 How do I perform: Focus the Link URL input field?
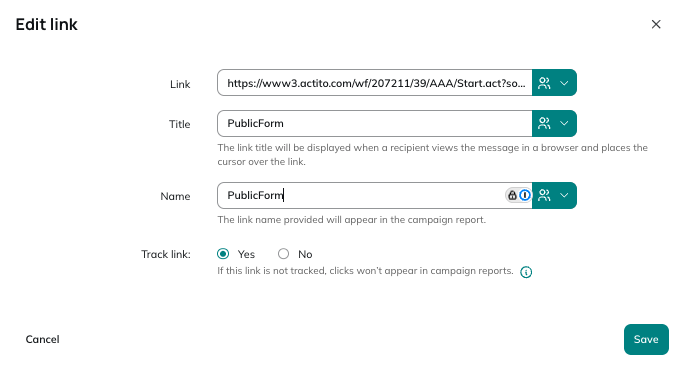pos(375,83)
